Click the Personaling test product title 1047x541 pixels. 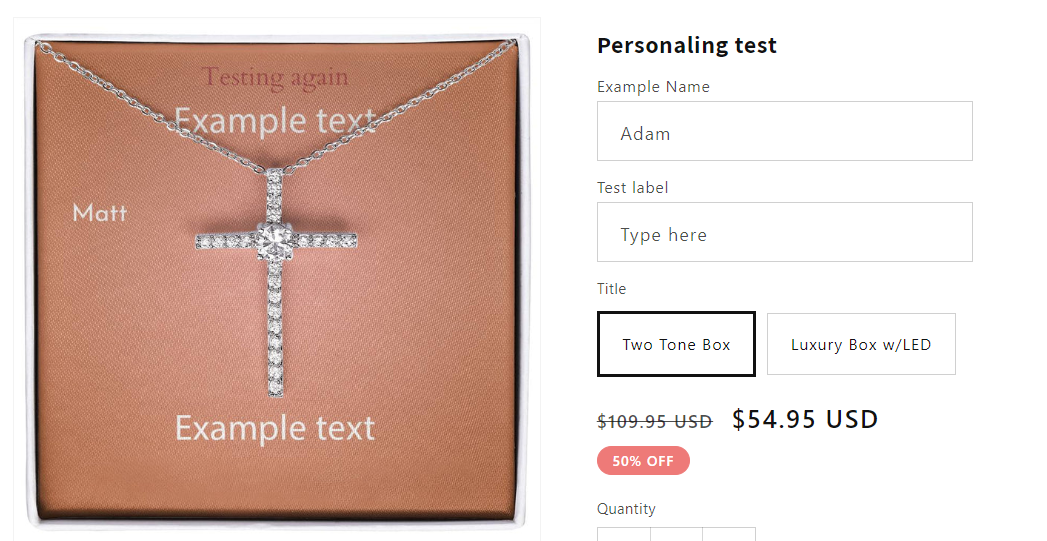687,45
